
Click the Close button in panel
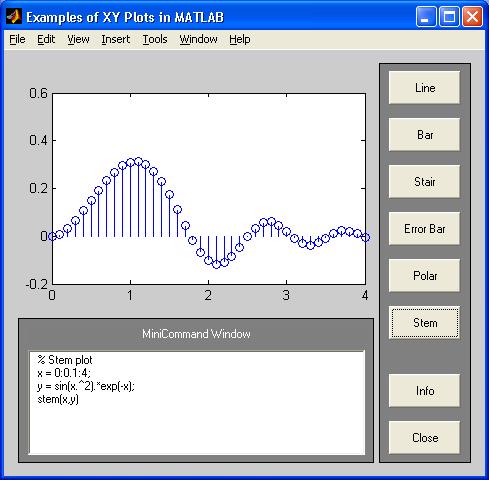[424, 438]
